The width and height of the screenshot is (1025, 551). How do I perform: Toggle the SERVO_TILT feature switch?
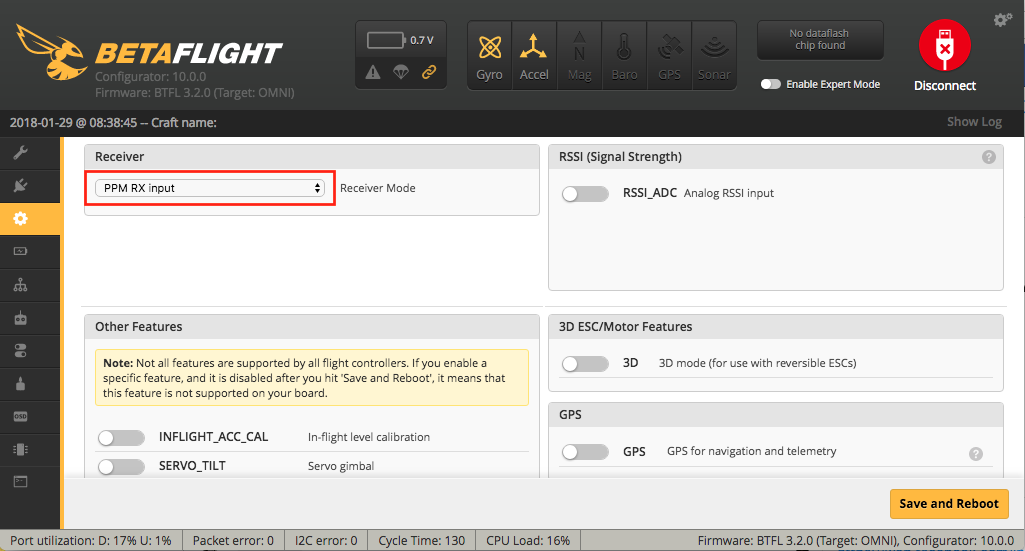[121, 466]
